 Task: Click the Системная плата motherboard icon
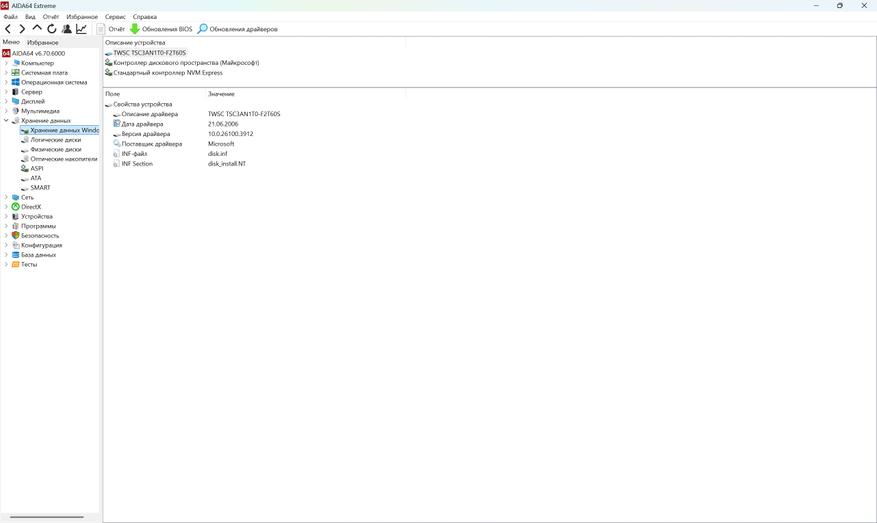click(x=16, y=73)
